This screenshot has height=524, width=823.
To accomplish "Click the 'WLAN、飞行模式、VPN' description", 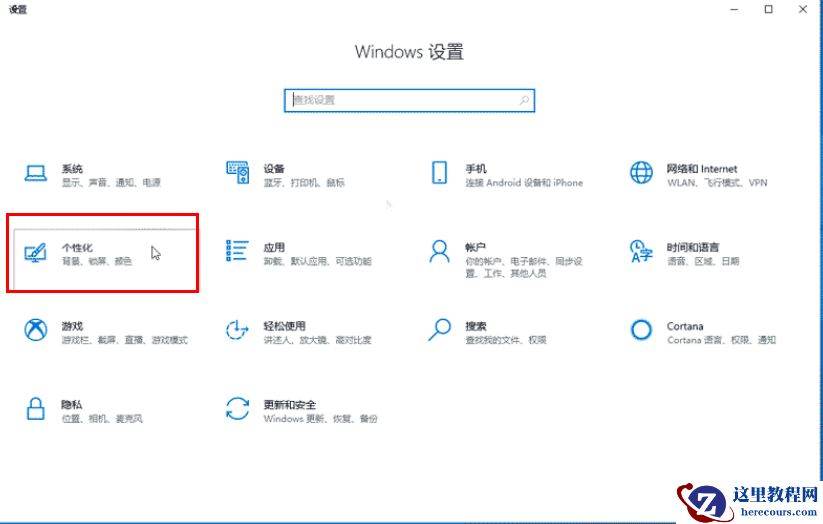I will pyautogui.click(x=717, y=183).
